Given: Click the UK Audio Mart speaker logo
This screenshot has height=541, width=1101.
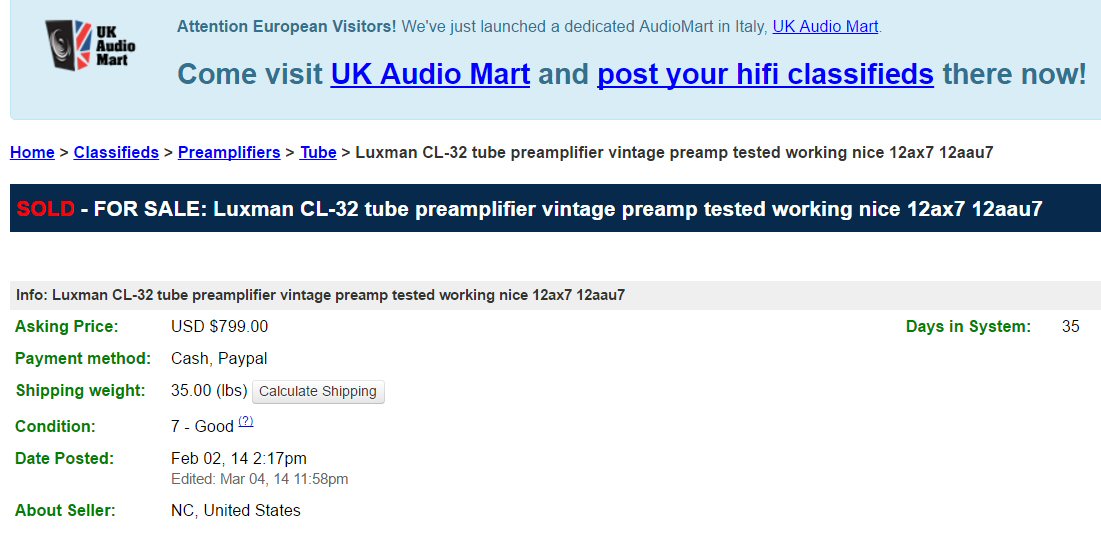Looking at the screenshot, I should point(90,45).
